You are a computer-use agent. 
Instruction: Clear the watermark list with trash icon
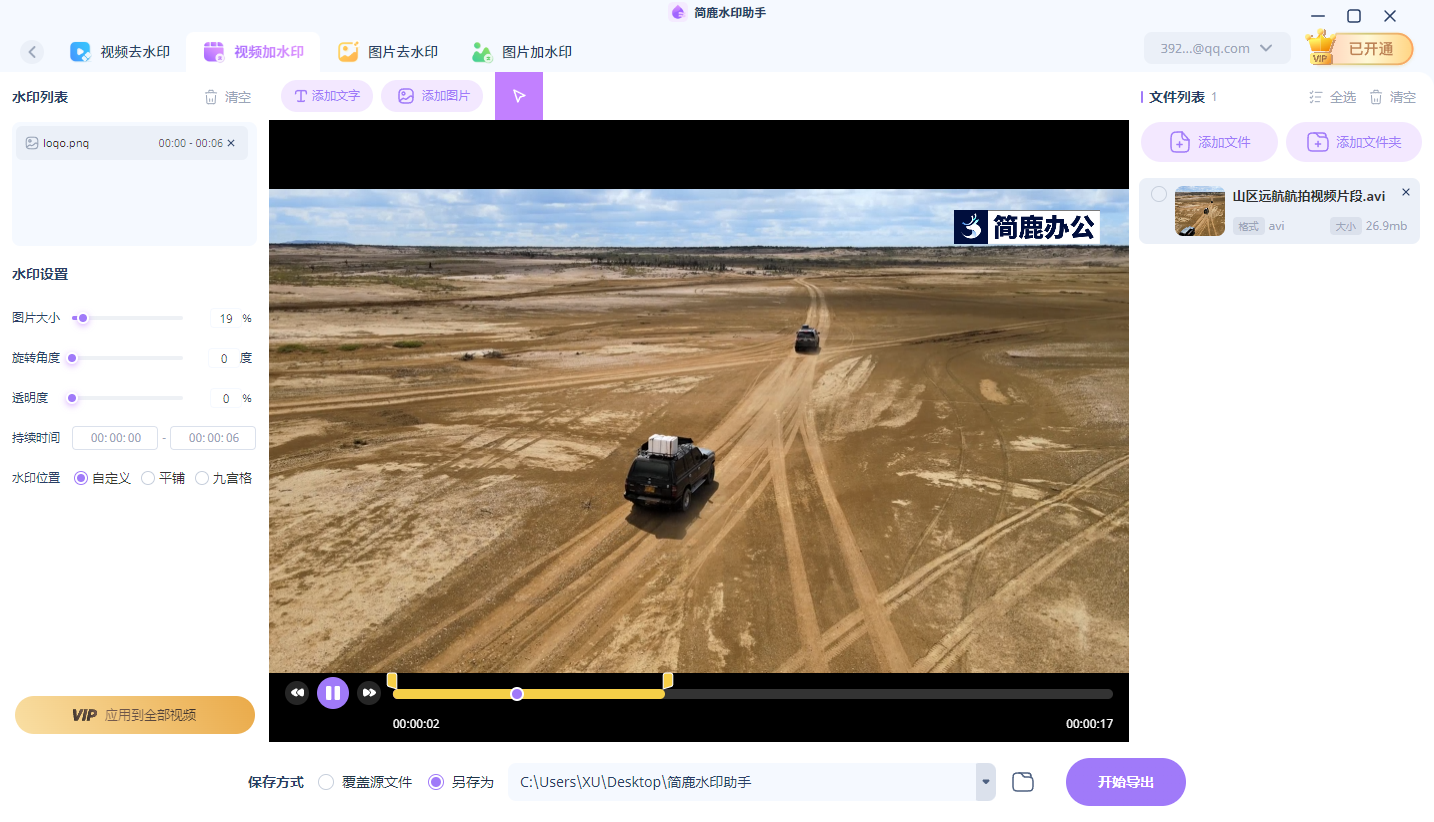coord(227,97)
